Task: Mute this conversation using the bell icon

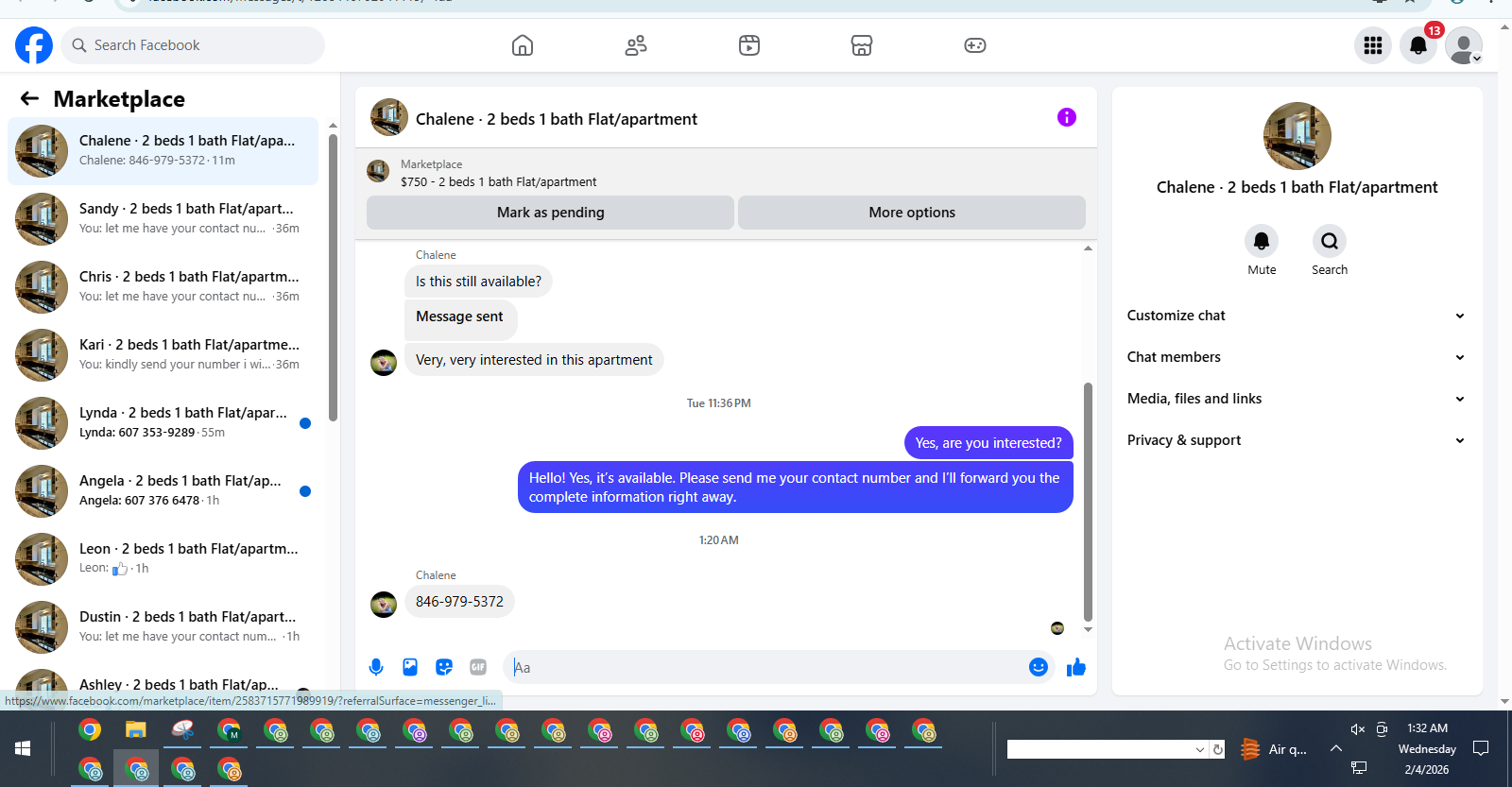Action: (1262, 241)
